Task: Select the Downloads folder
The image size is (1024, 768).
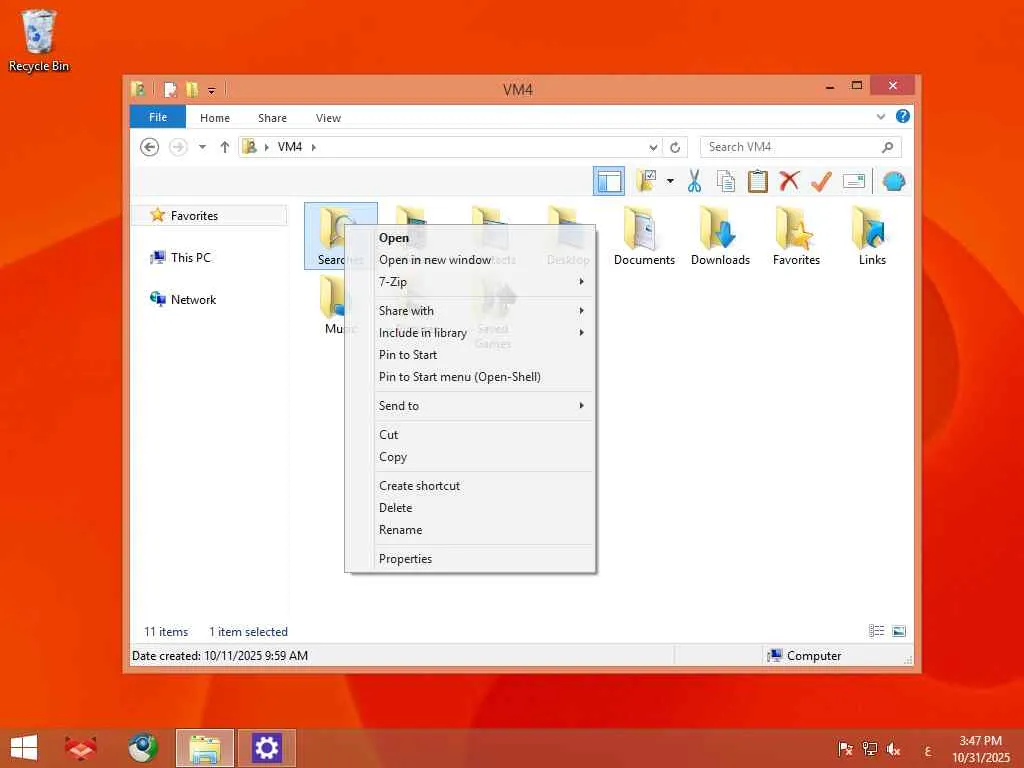Action: [720, 236]
